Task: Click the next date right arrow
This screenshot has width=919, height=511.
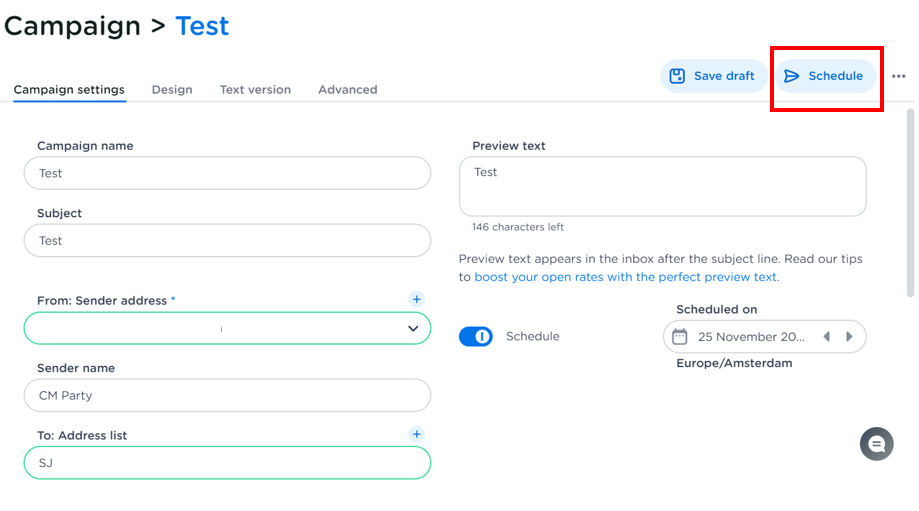Action: 850,337
